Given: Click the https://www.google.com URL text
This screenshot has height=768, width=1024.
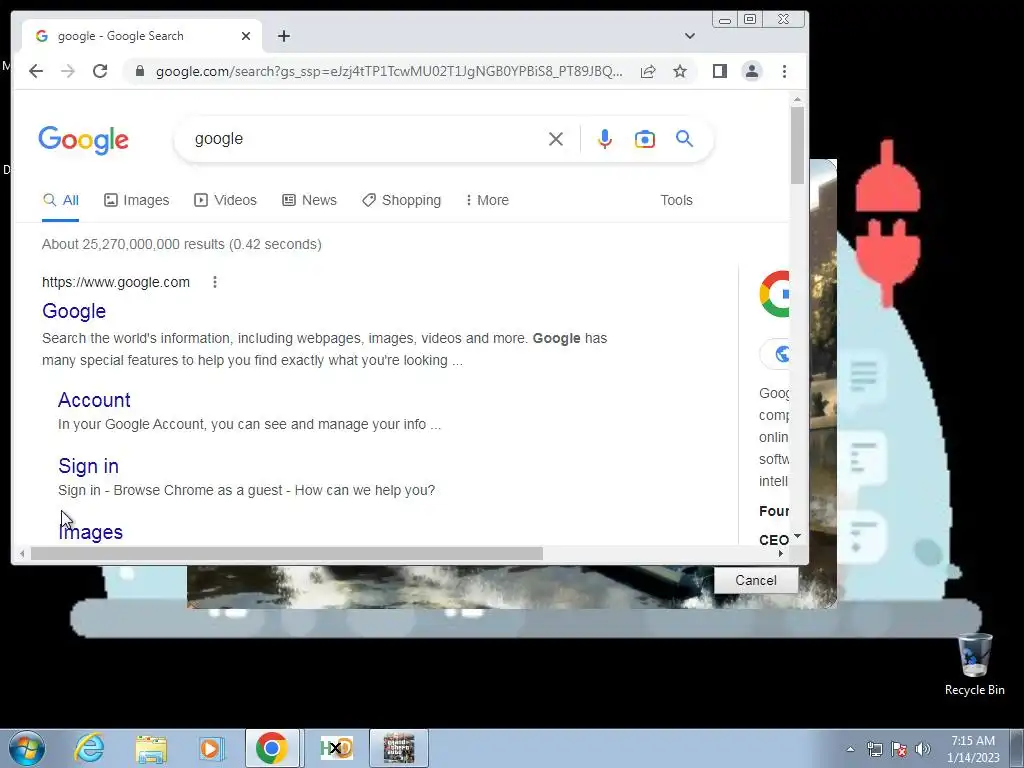Looking at the screenshot, I should 116,282.
